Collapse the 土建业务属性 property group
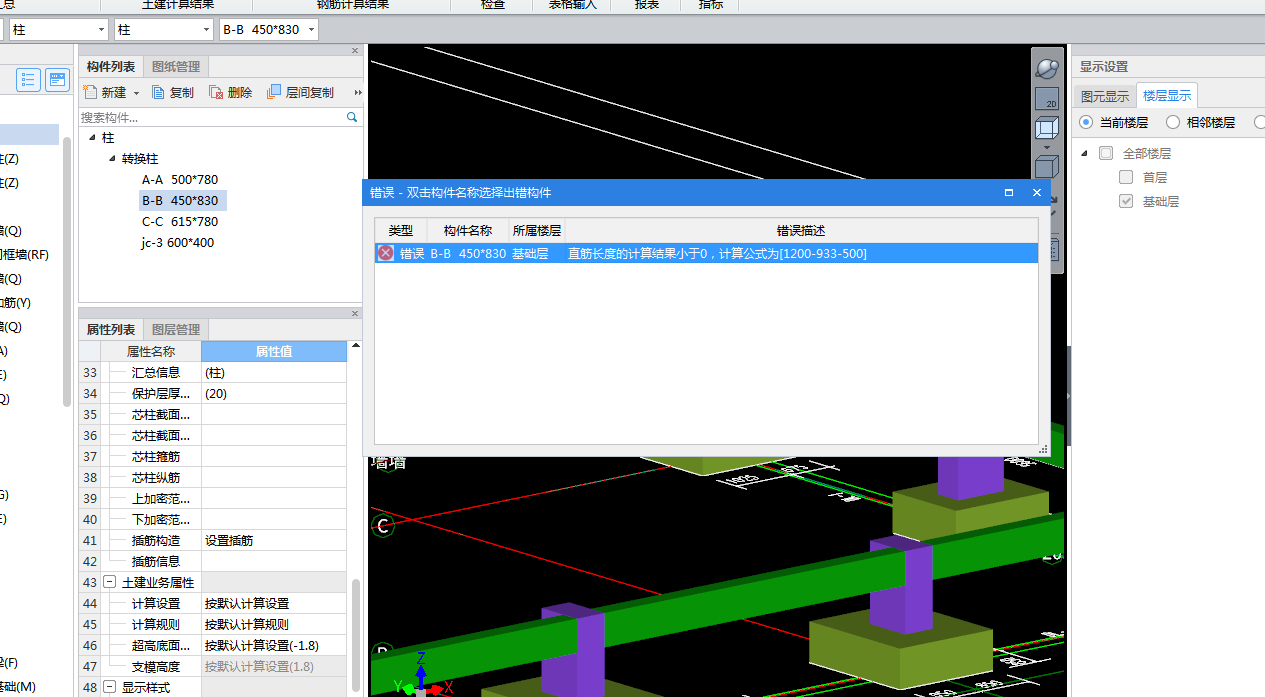1265x697 pixels. tap(109, 582)
